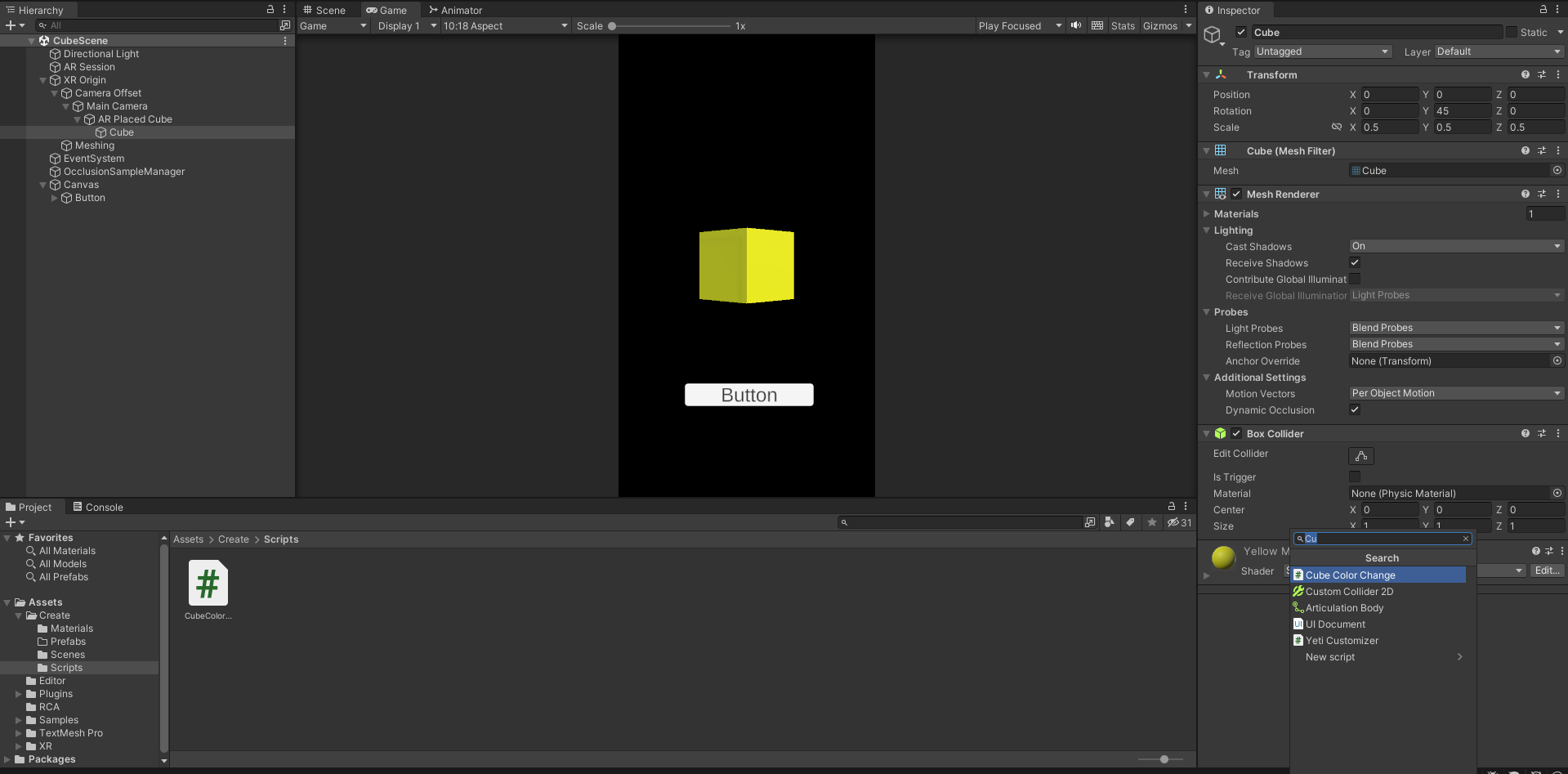Click the Hierarchy panel lock icon
This screenshot has height=774, width=1568.
pyautogui.click(x=270, y=9)
